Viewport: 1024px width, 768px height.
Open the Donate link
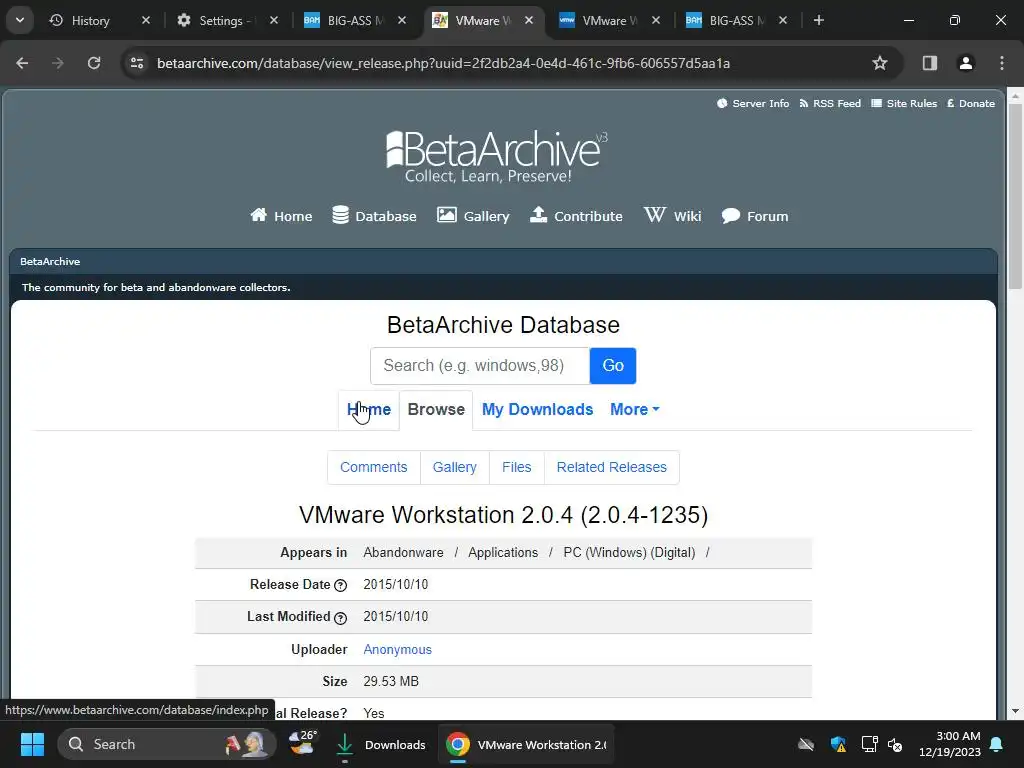[x=970, y=104]
